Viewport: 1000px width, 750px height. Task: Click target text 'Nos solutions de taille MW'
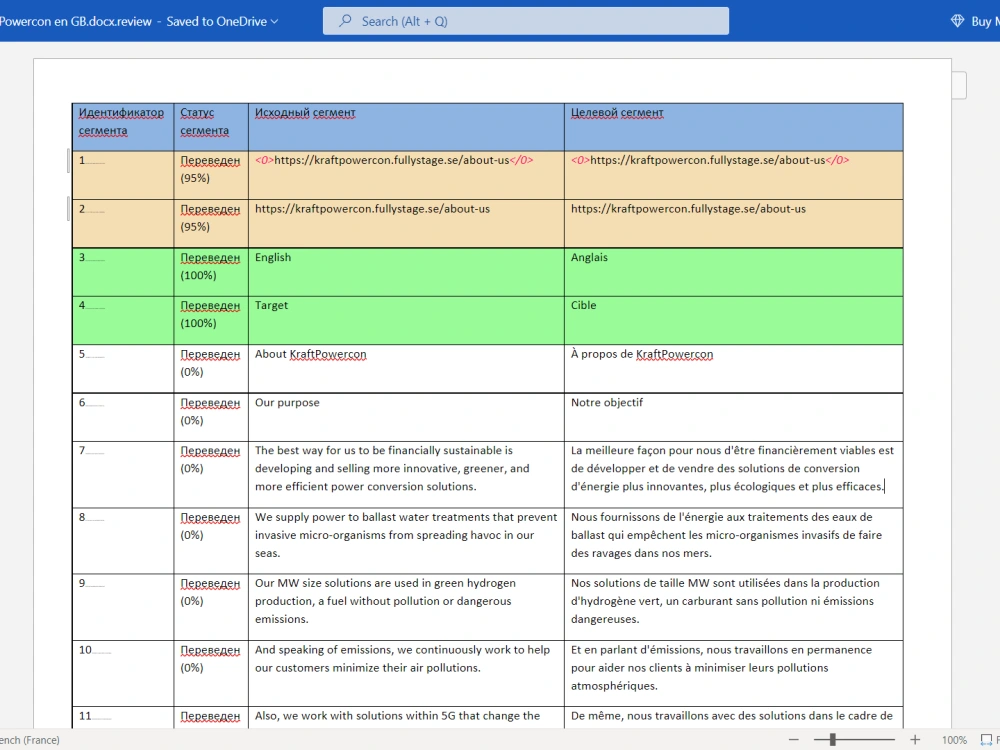[641, 583]
